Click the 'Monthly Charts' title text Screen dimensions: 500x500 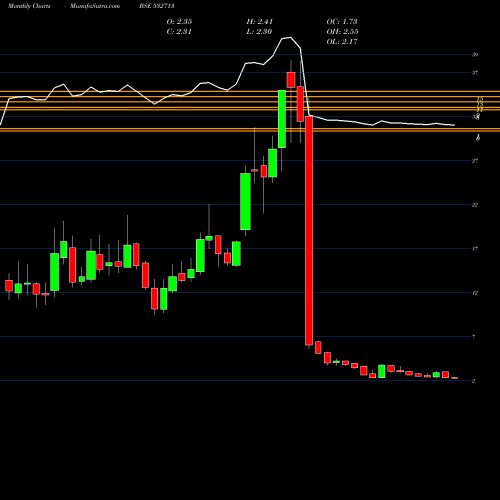point(29,6)
